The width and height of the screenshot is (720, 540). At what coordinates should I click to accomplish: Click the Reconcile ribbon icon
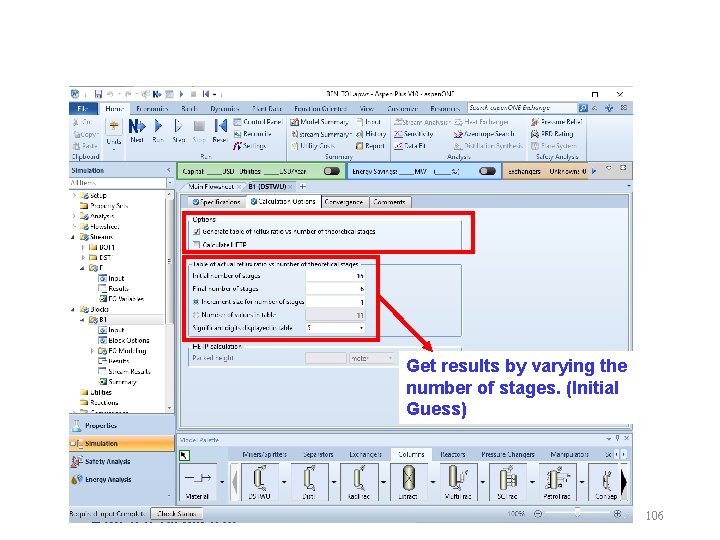[x=253, y=134]
